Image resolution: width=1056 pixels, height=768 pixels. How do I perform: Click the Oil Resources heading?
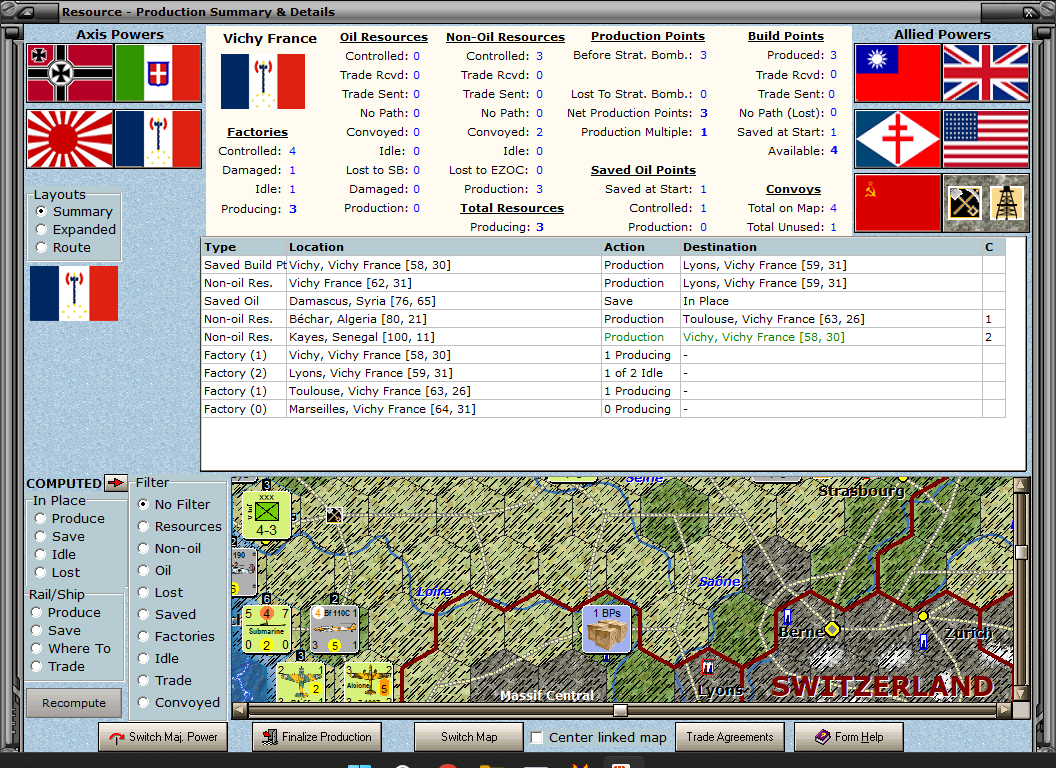(384, 37)
